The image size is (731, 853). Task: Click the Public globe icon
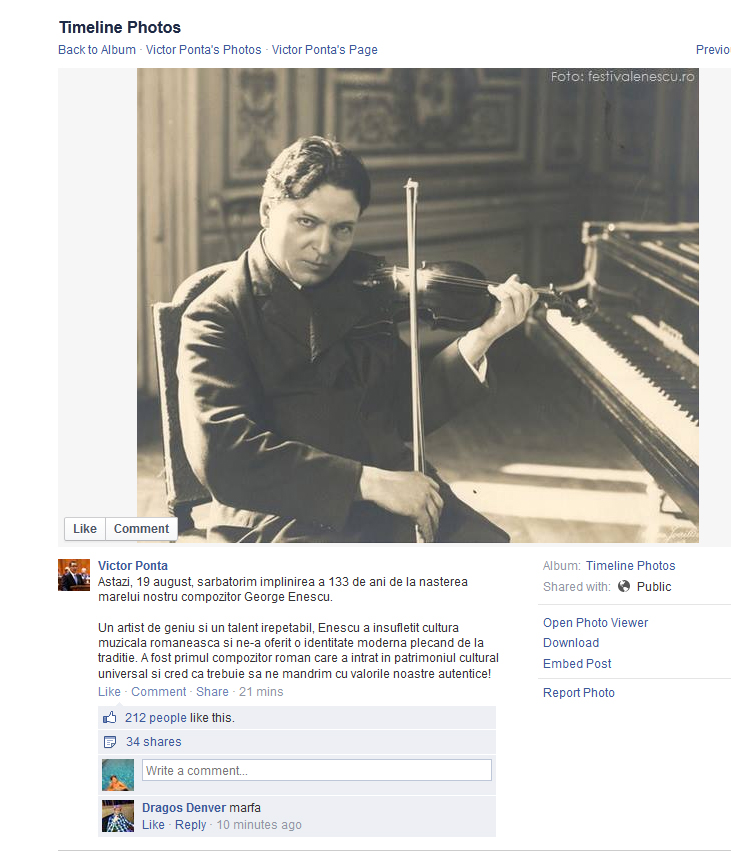(624, 586)
